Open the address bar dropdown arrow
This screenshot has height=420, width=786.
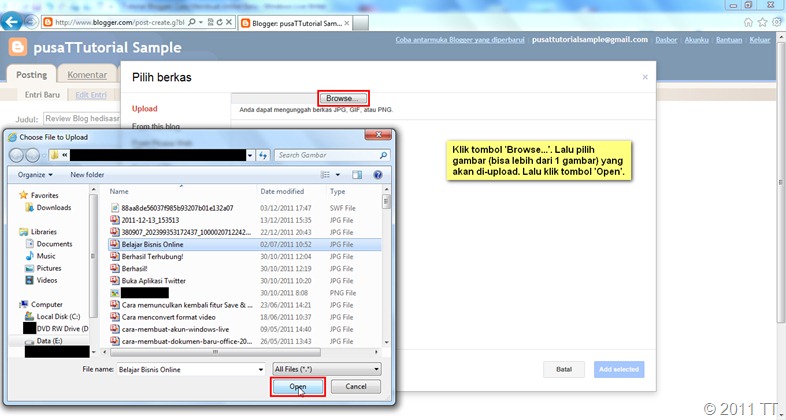click(x=201, y=23)
